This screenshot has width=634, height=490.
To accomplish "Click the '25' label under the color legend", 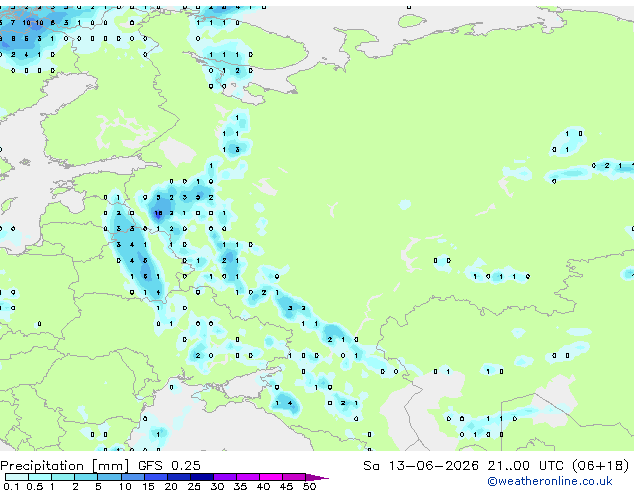I will point(194,486).
